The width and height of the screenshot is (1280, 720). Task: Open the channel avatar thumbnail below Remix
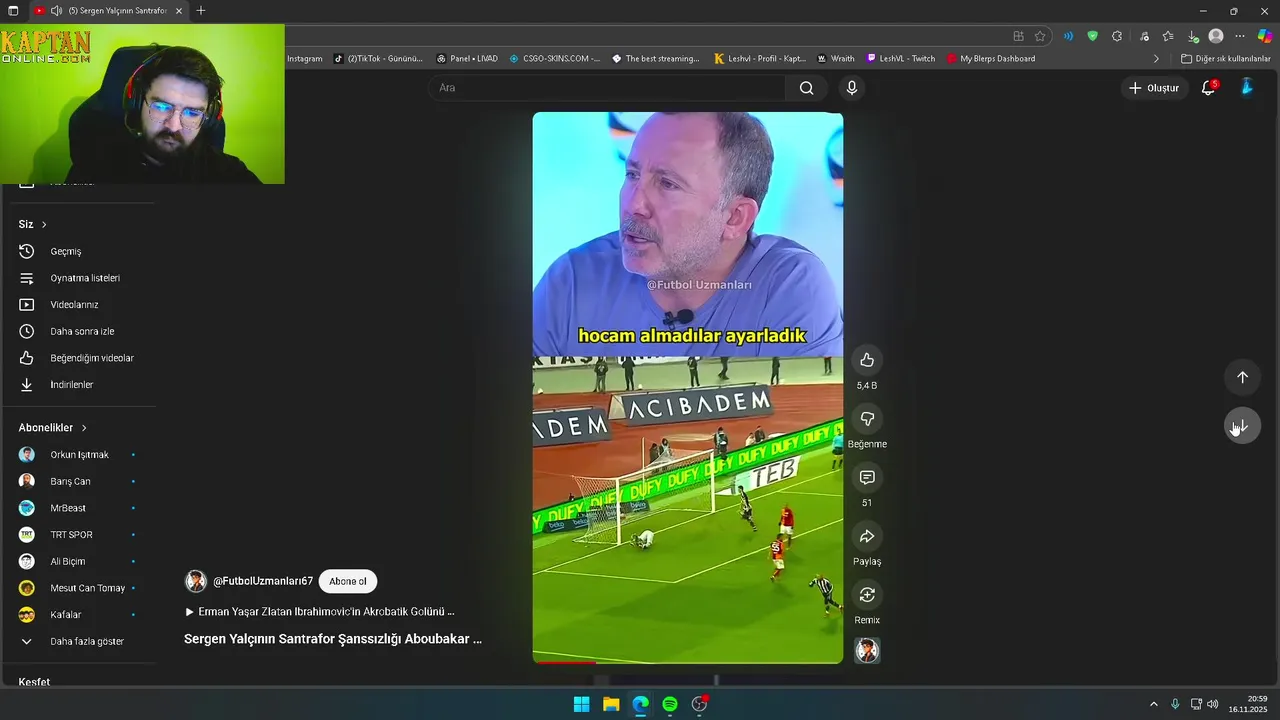[867, 651]
